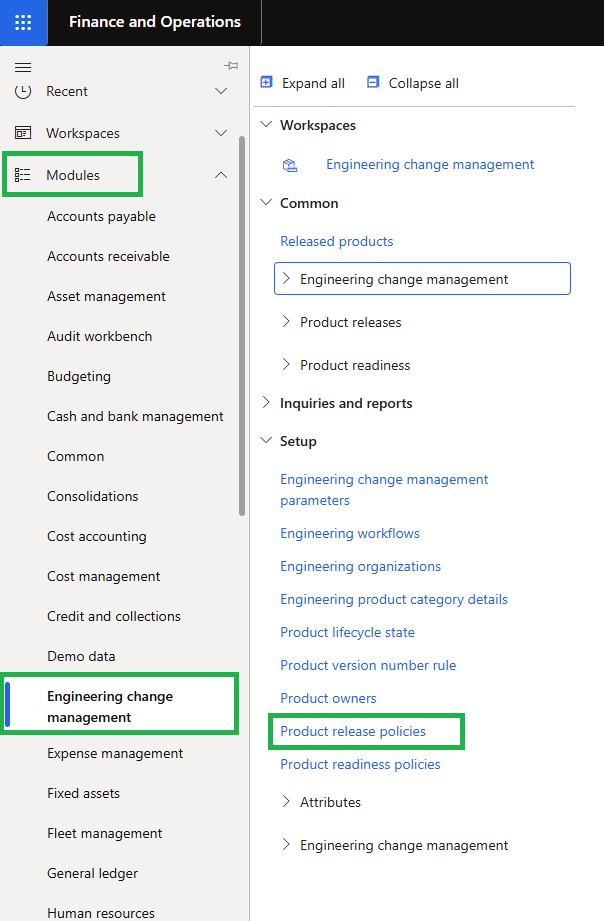Click the Workspaces sidebar icon
Viewport: 604px width, 921px height.
coord(21,132)
